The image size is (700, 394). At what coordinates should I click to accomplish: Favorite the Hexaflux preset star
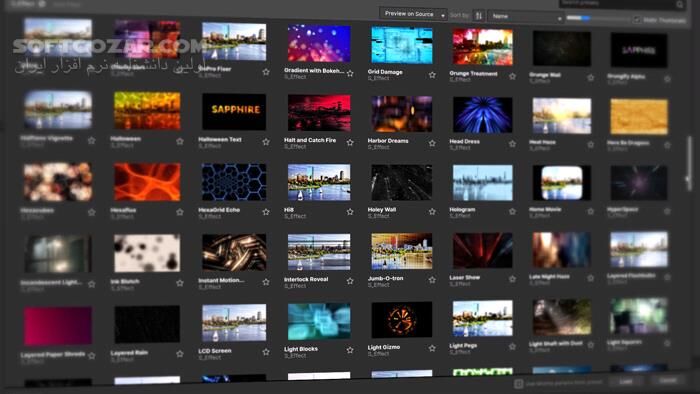(x=180, y=212)
